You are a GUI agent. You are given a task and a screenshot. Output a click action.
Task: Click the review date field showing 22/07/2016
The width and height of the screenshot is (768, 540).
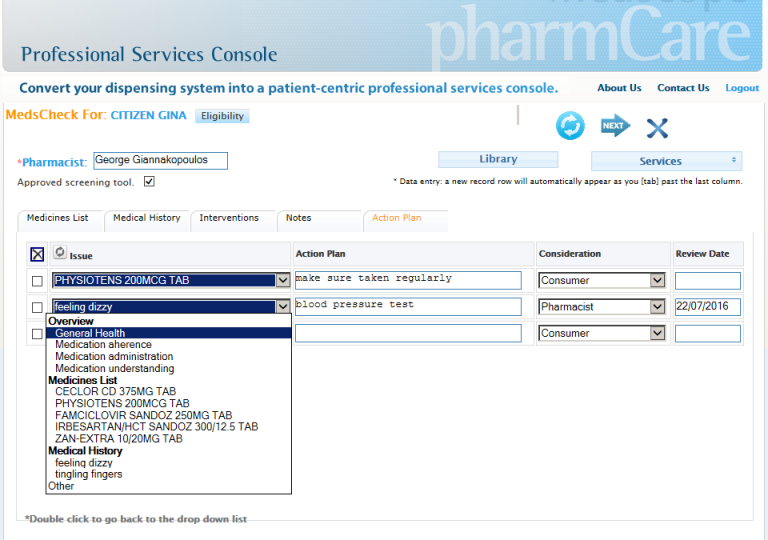coord(708,307)
